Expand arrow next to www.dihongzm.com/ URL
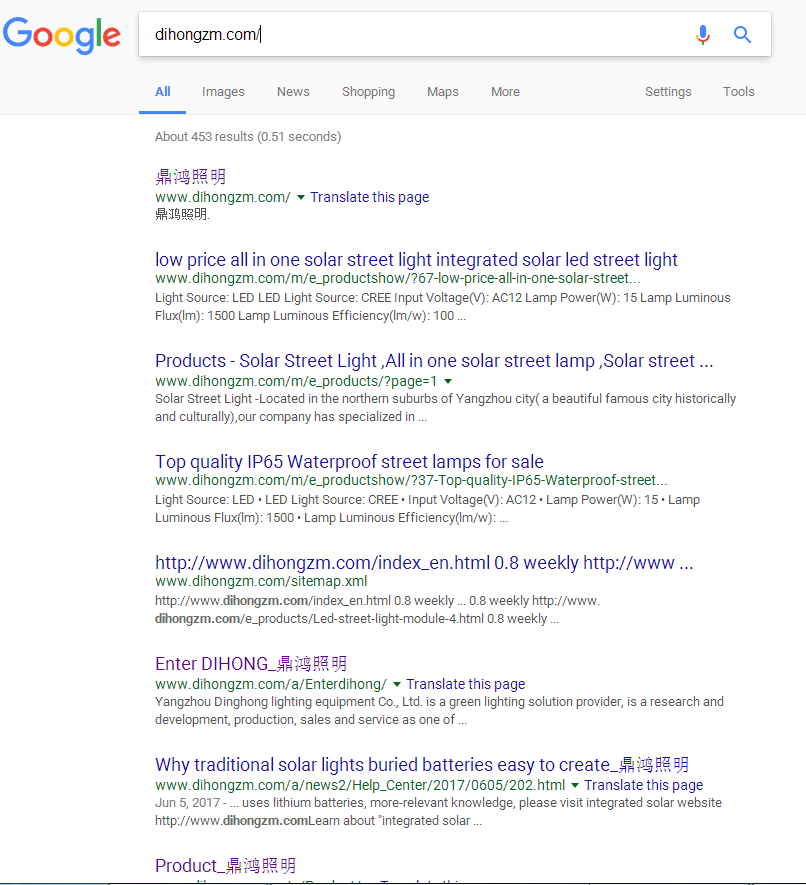 [x=301, y=198]
